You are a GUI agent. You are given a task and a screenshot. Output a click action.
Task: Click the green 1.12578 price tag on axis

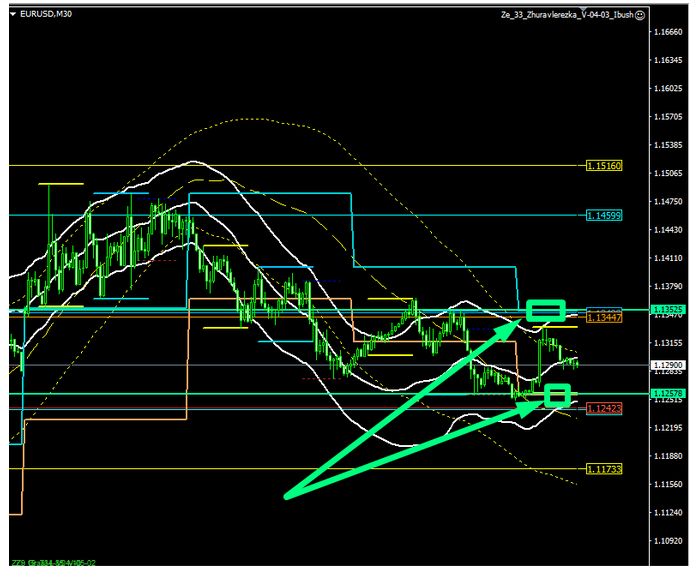(x=668, y=394)
